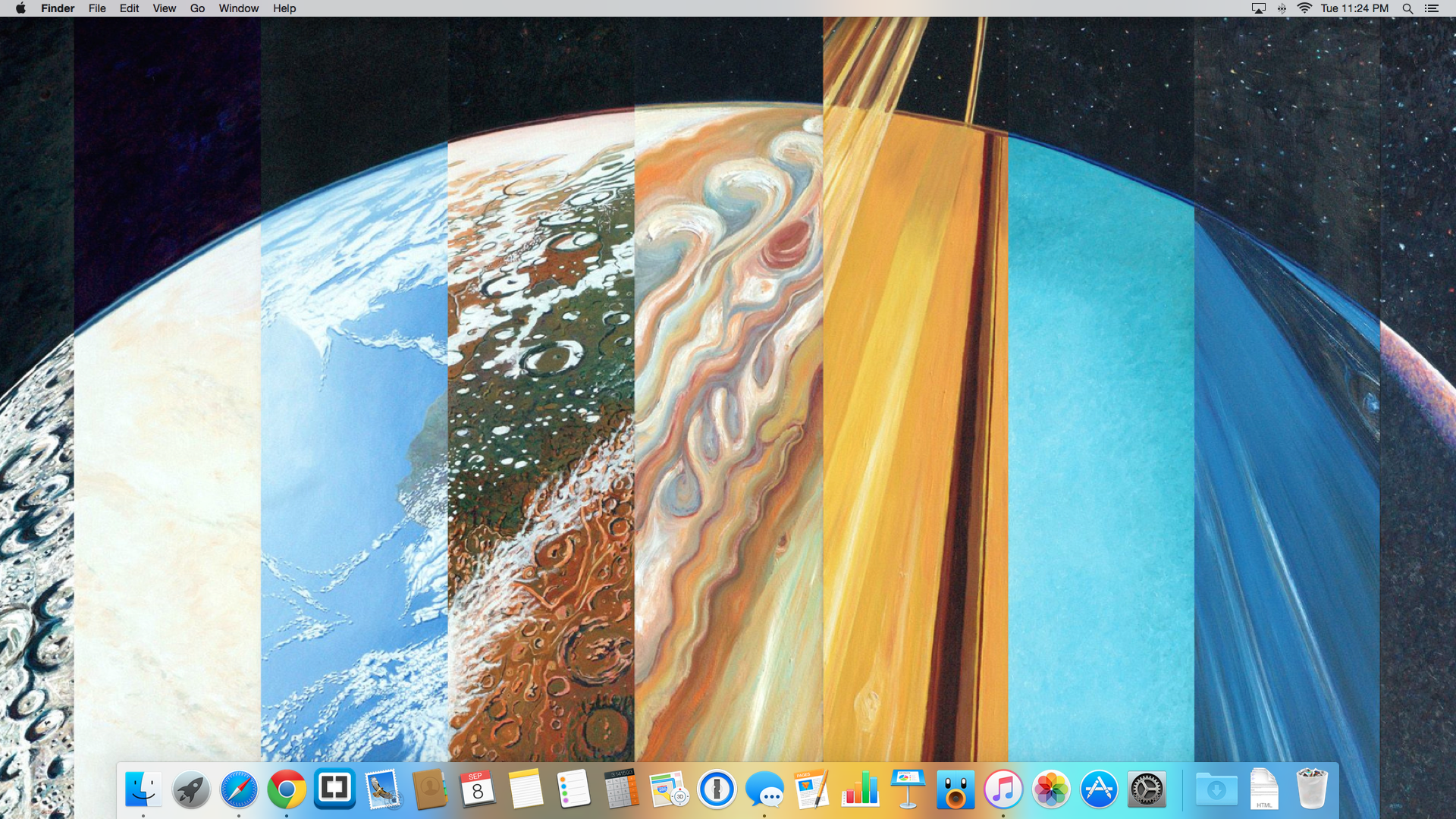The image size is (1456, 819).
Task: Show Notification Center from menu bar
Action: point(1432,8)
